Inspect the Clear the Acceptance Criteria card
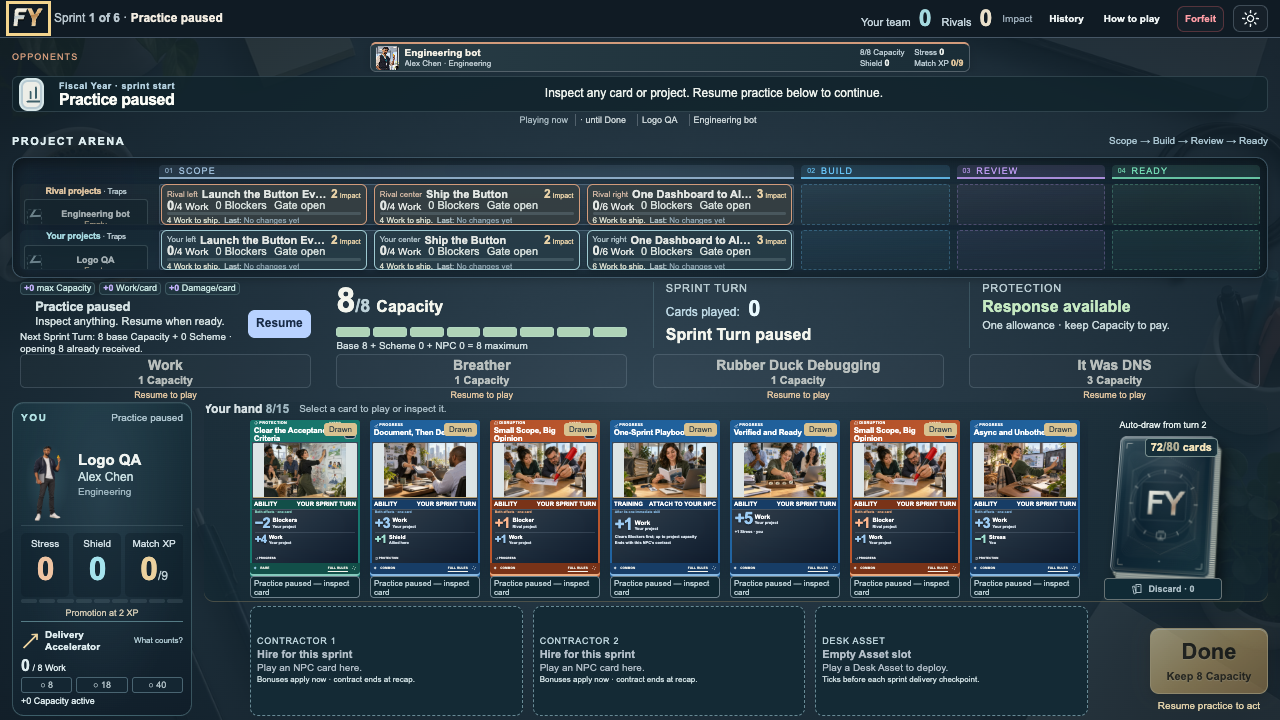 (304, 497)
